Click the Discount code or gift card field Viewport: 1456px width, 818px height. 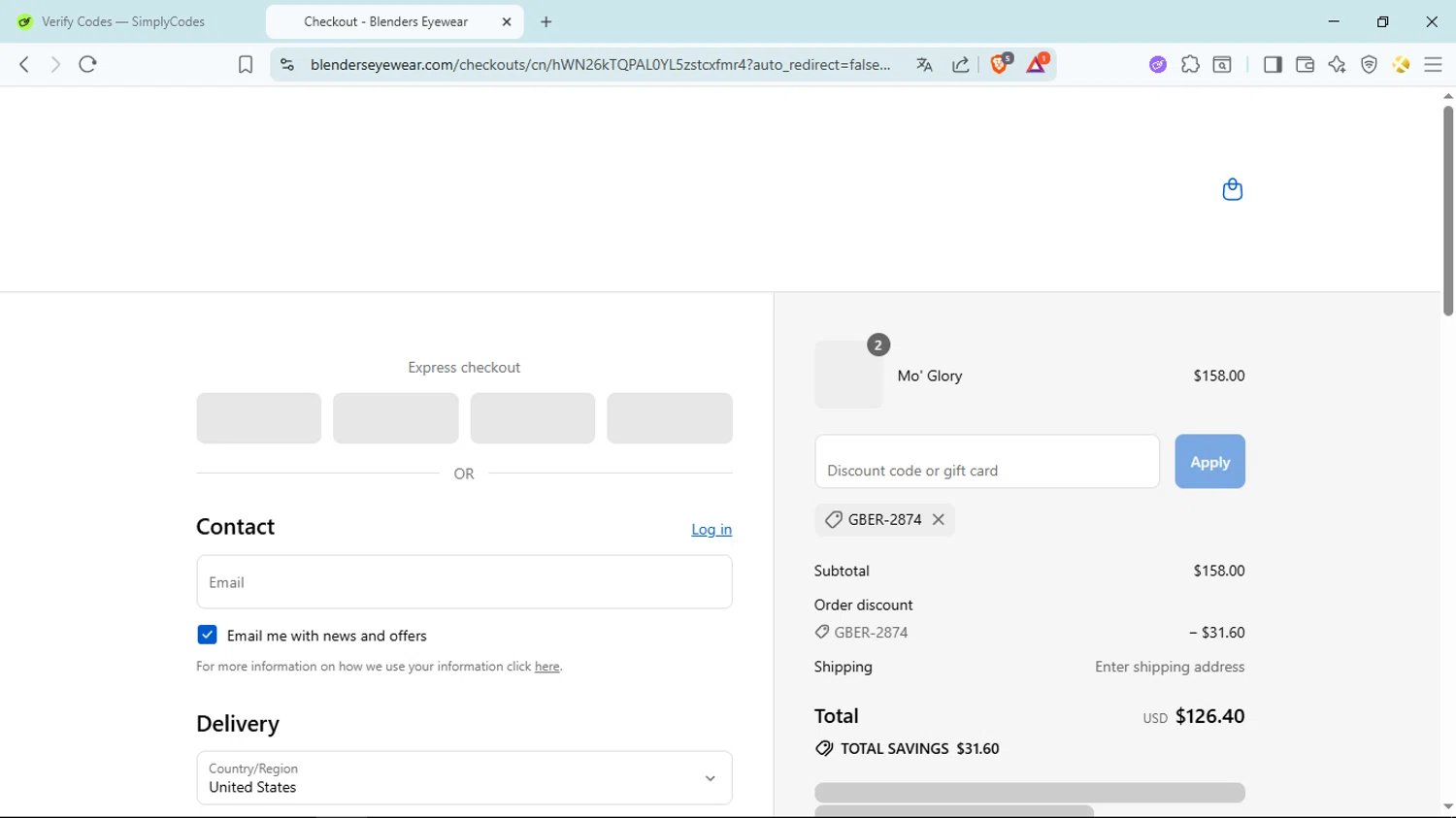pyautogui.click(x=987, y=462)
